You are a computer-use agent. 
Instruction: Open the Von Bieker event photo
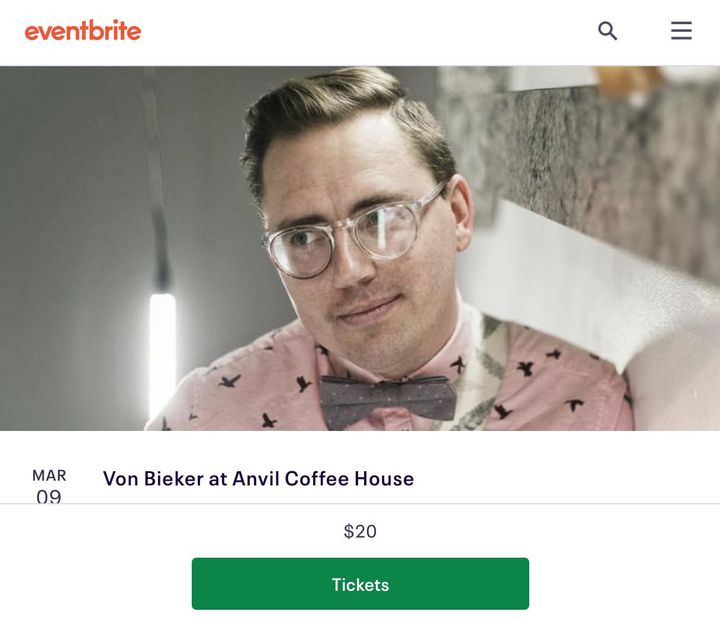[360, 248]
